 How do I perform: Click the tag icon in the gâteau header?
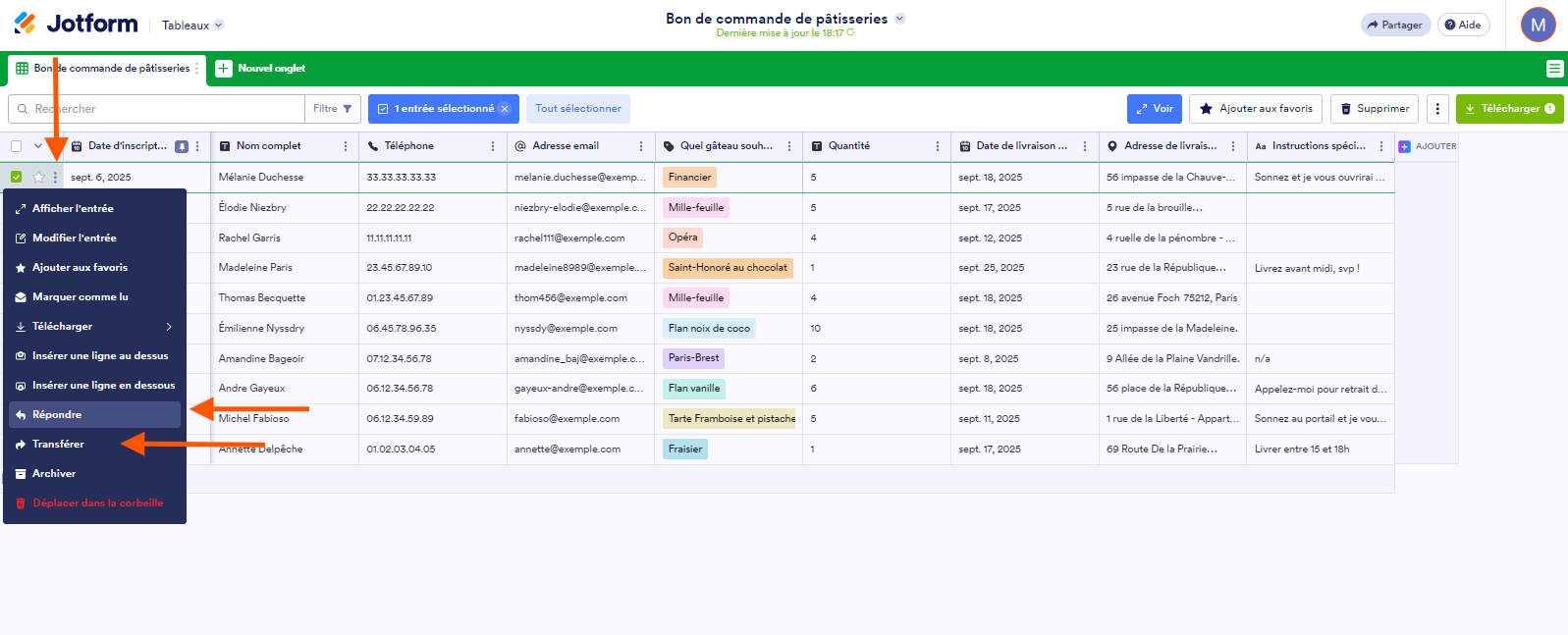click(x=669, y=146)
